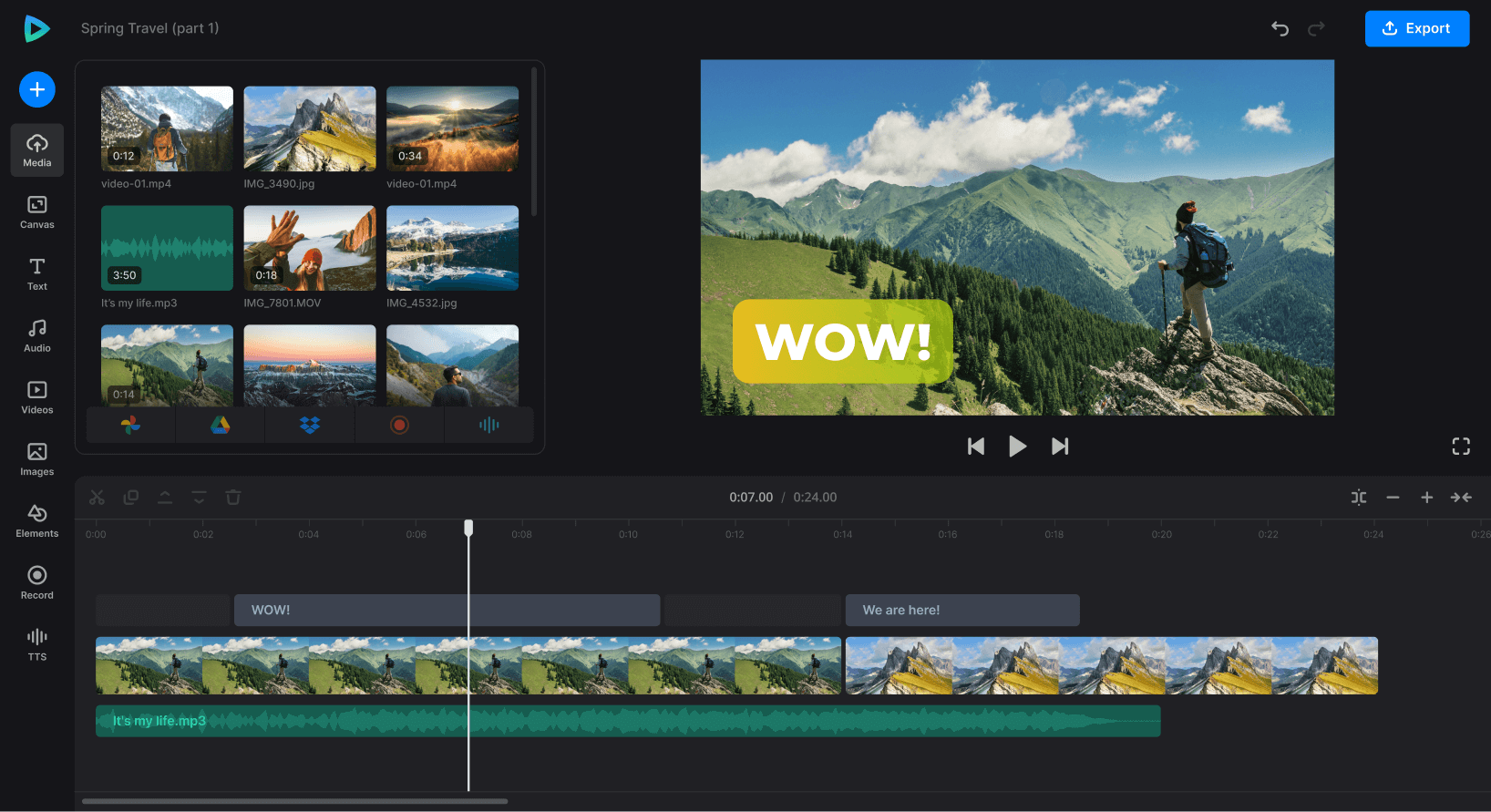Undo the last action

[1280, 28]
